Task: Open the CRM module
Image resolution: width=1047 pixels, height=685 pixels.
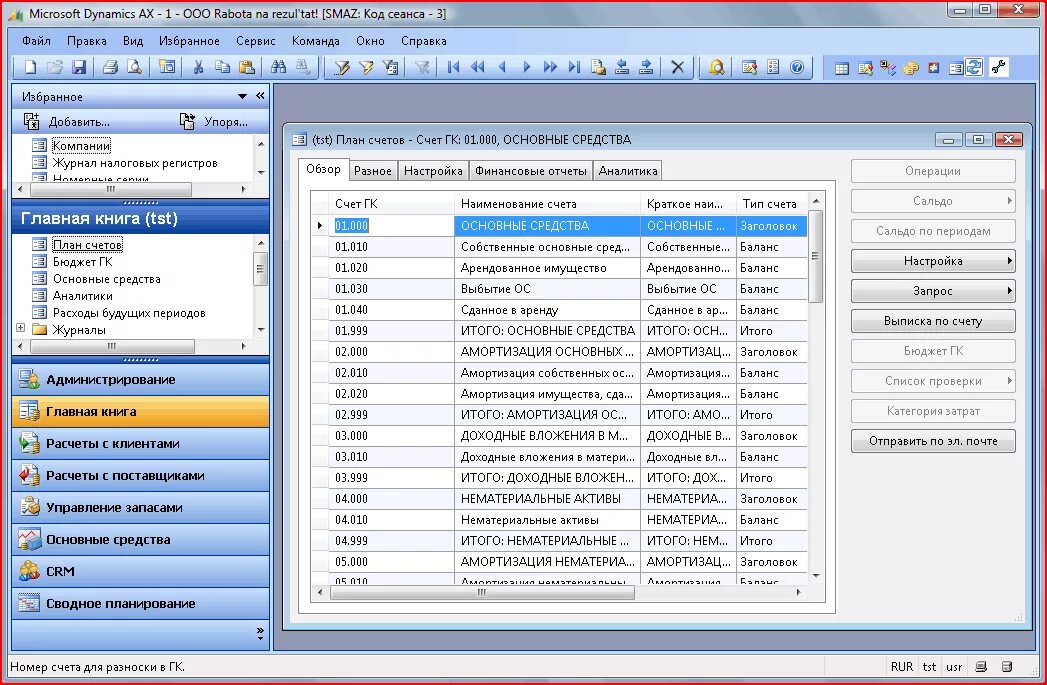Action: click(x=140, y=572)
